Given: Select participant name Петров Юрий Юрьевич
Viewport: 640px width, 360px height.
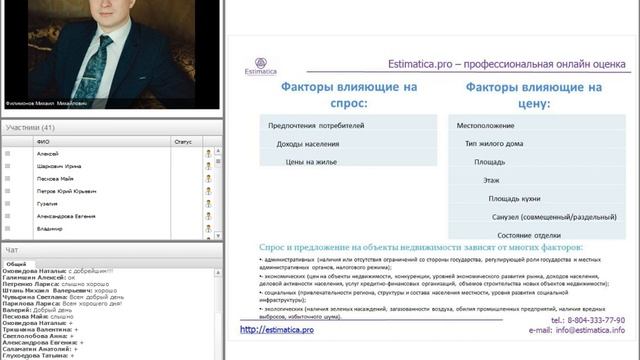Looking at the screenshot, I should pyautogui.click(x=66, y=191).
